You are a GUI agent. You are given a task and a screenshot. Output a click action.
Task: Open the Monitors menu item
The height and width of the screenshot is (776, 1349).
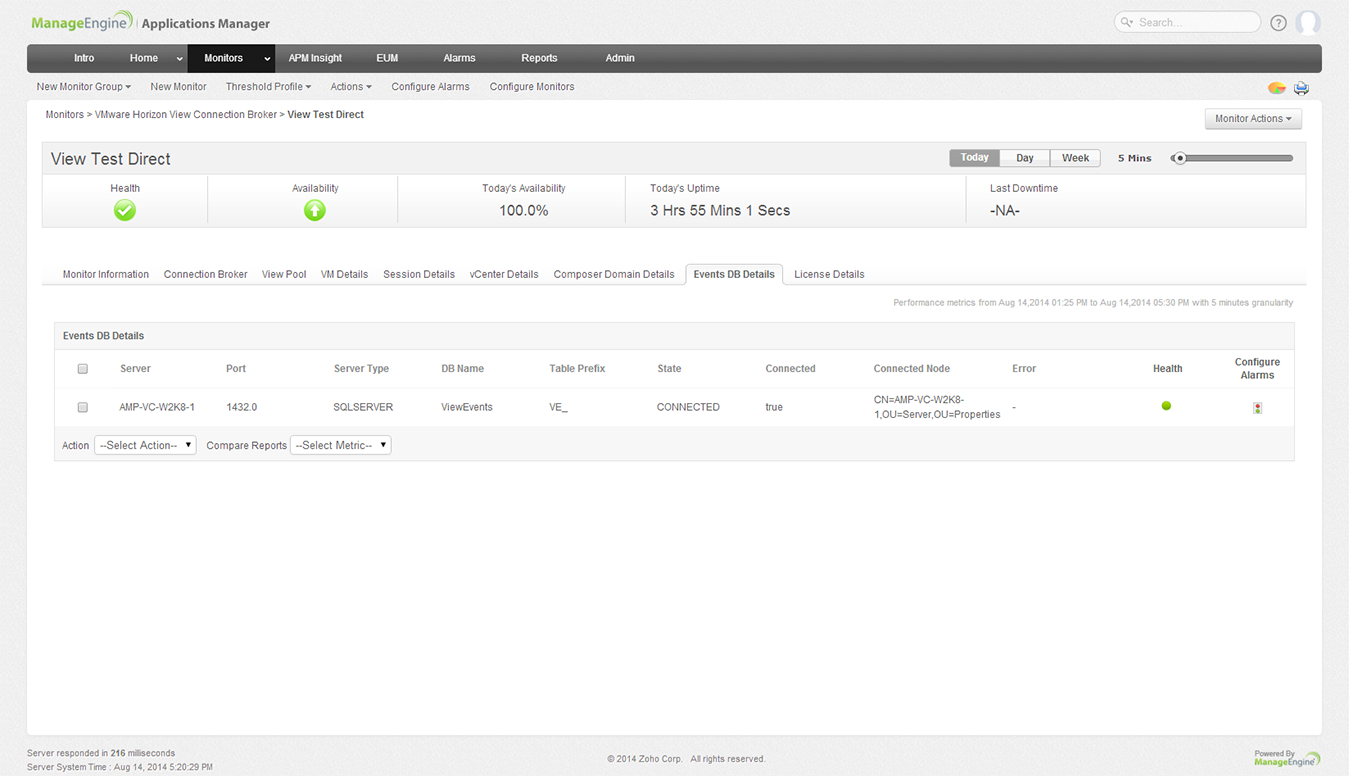[x=223, y=58]
